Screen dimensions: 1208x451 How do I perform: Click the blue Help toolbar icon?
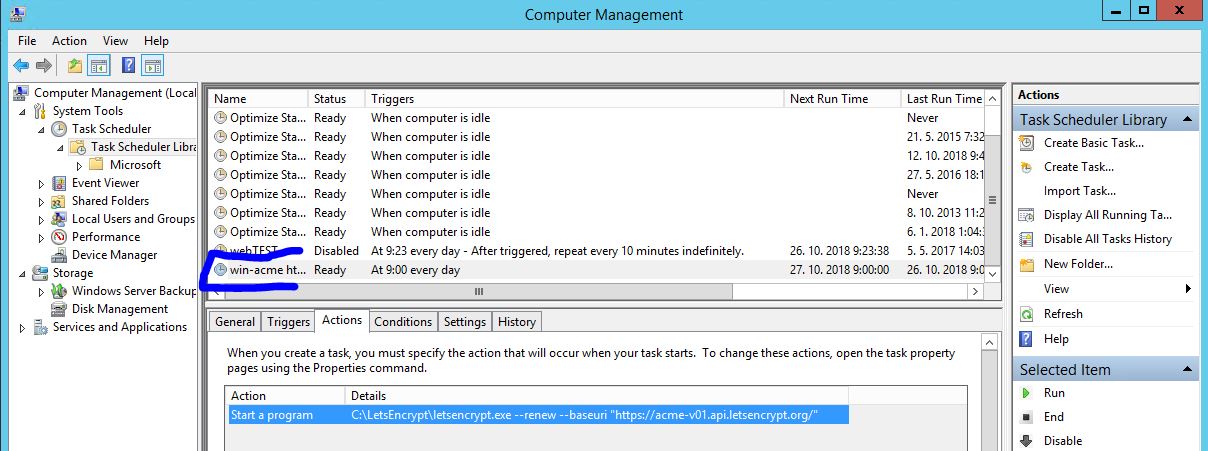(x=129, y=66)
